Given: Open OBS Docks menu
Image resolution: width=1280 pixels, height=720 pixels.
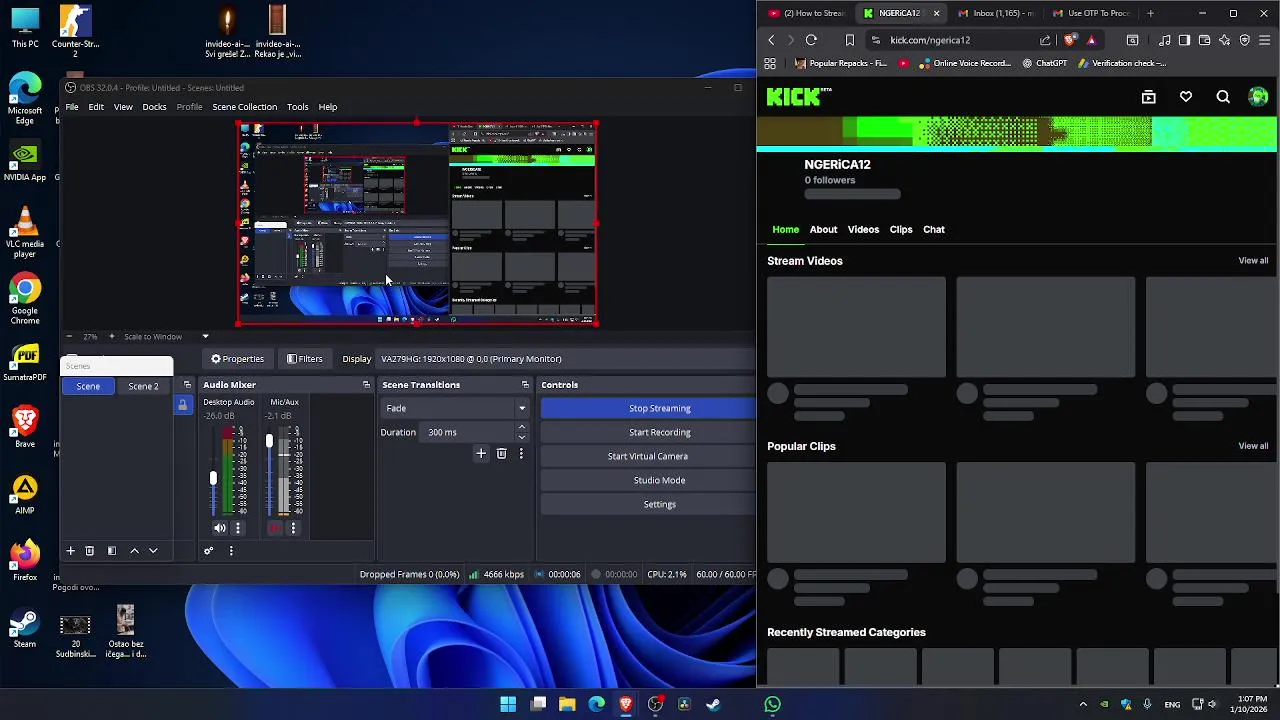Looking at the screenshot, I should point(154,107).
